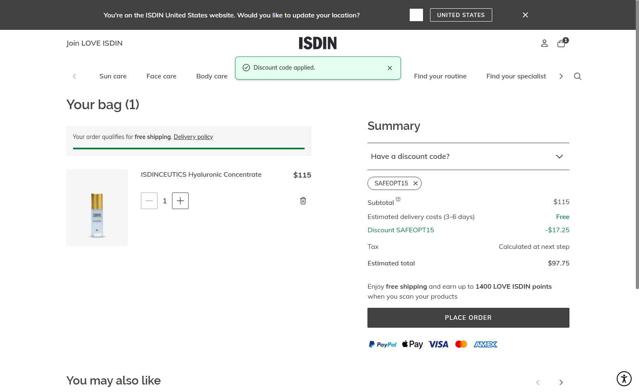
Task: Click the Mastercard payment logo
Action: 461,344
